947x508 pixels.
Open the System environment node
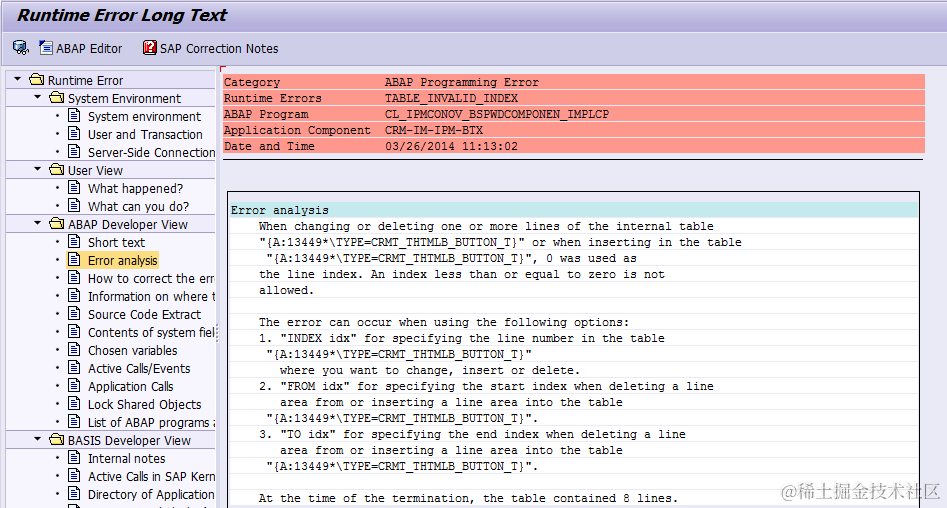[144, 116]
